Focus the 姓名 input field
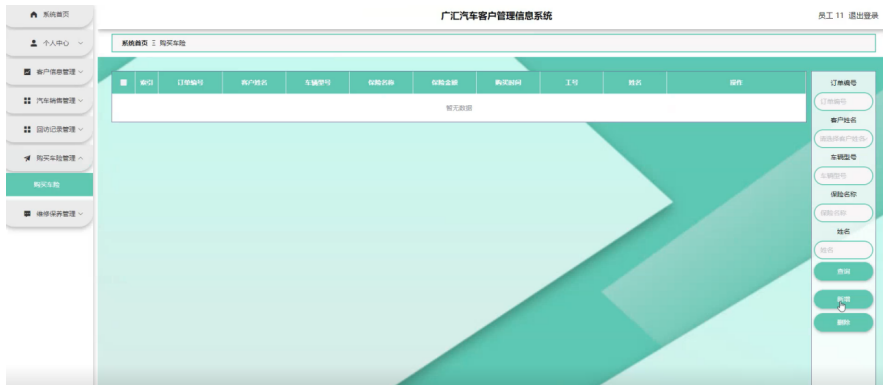The width and height of the screenshot is (885, 385). tap(843, 250)
